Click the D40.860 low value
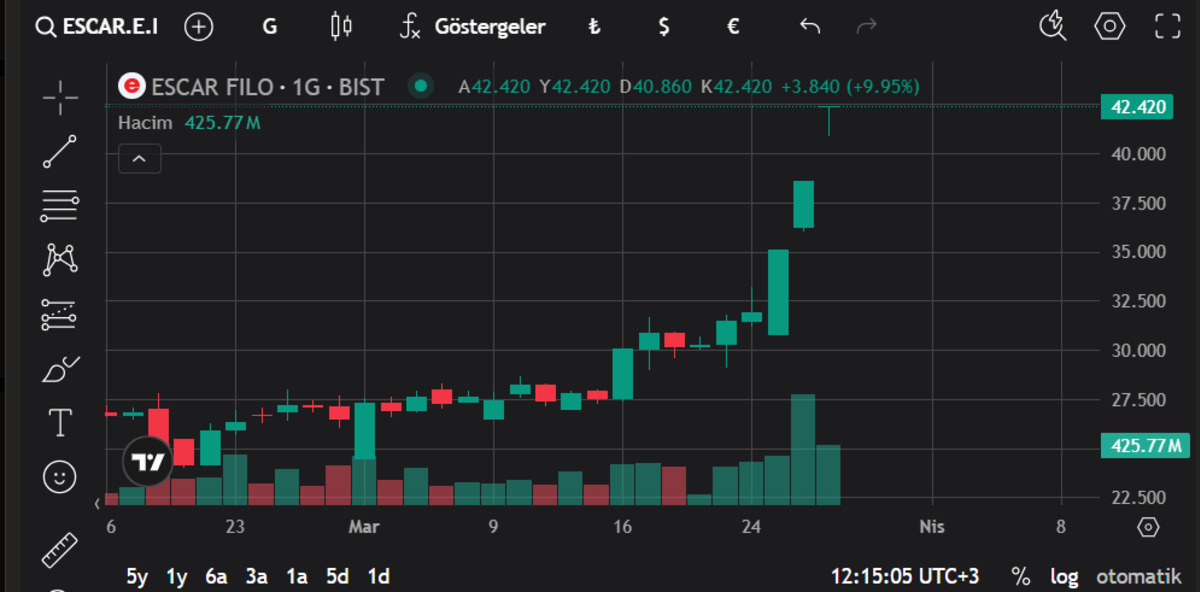1200x592 pixels. [x=655, y=87]
